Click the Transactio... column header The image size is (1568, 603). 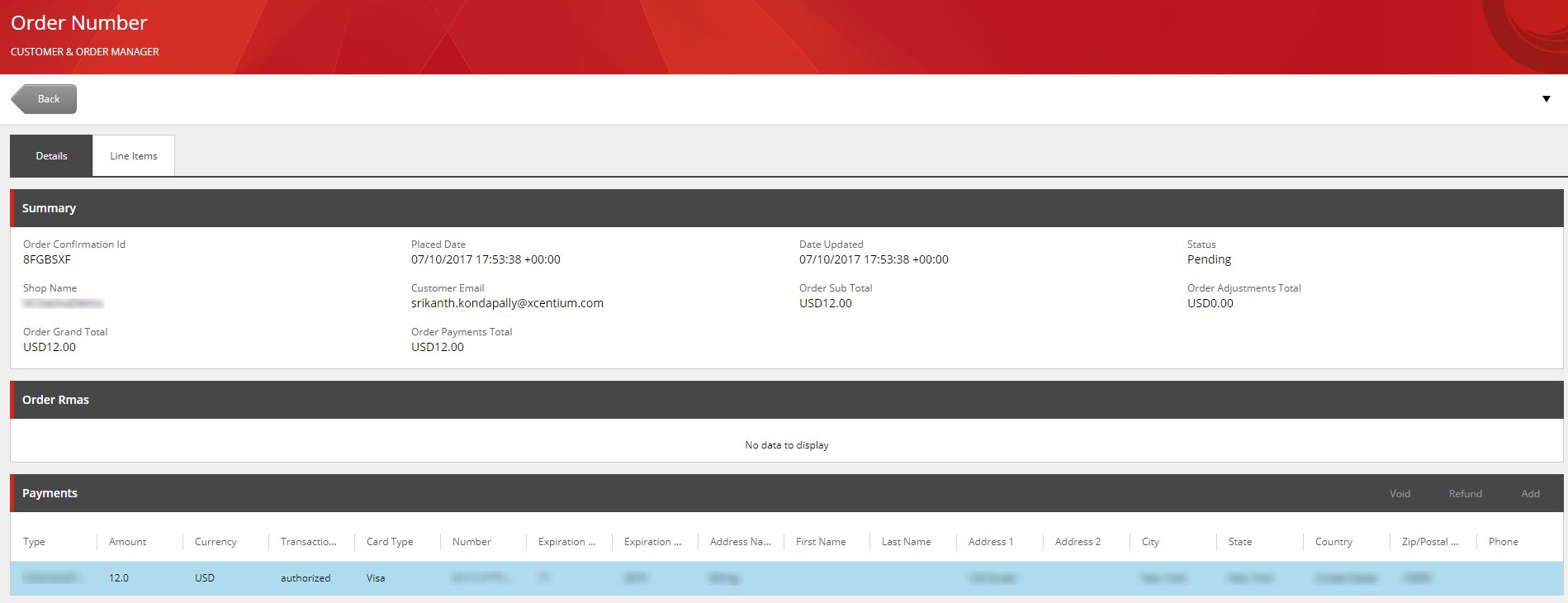click(308, 542)
